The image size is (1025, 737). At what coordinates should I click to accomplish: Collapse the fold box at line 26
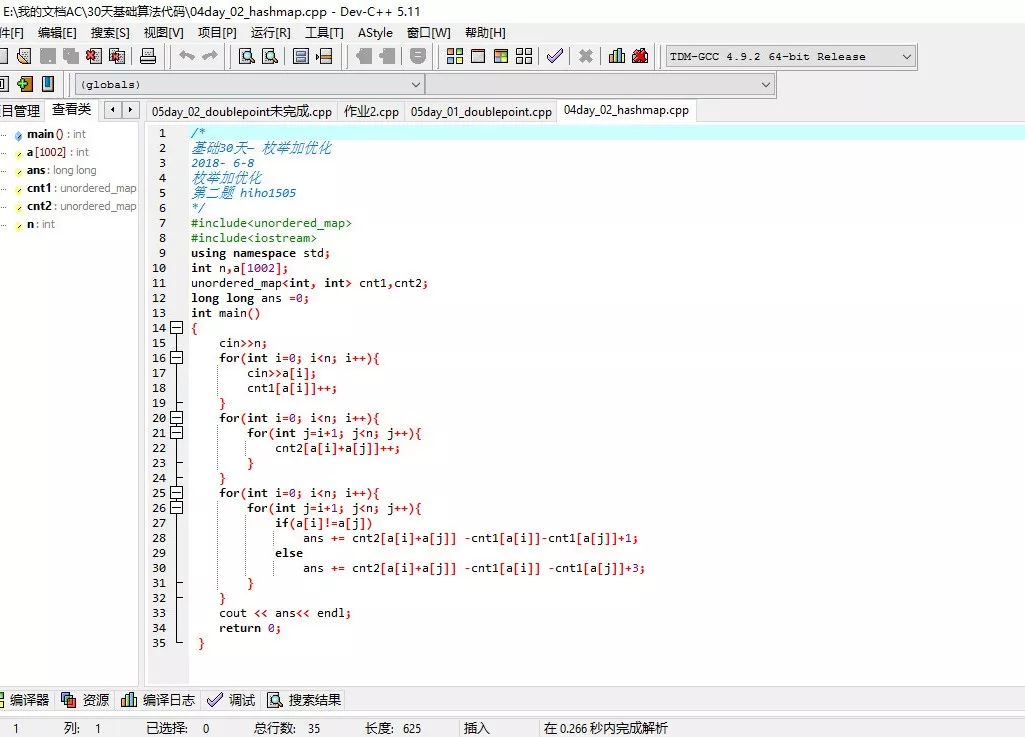point(176,508)
